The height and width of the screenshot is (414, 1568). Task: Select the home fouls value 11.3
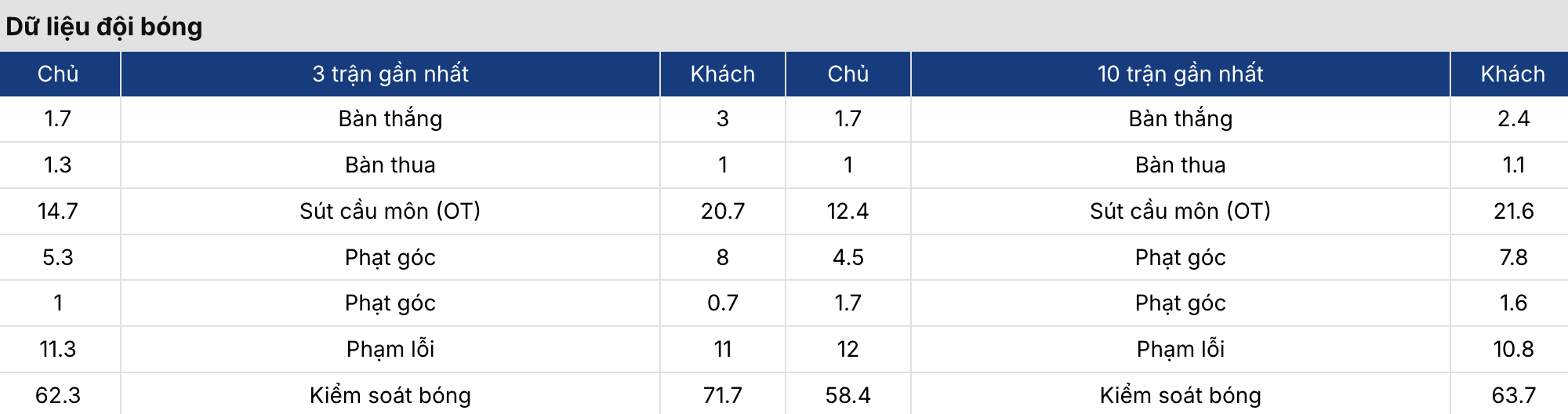coord(58,349)
